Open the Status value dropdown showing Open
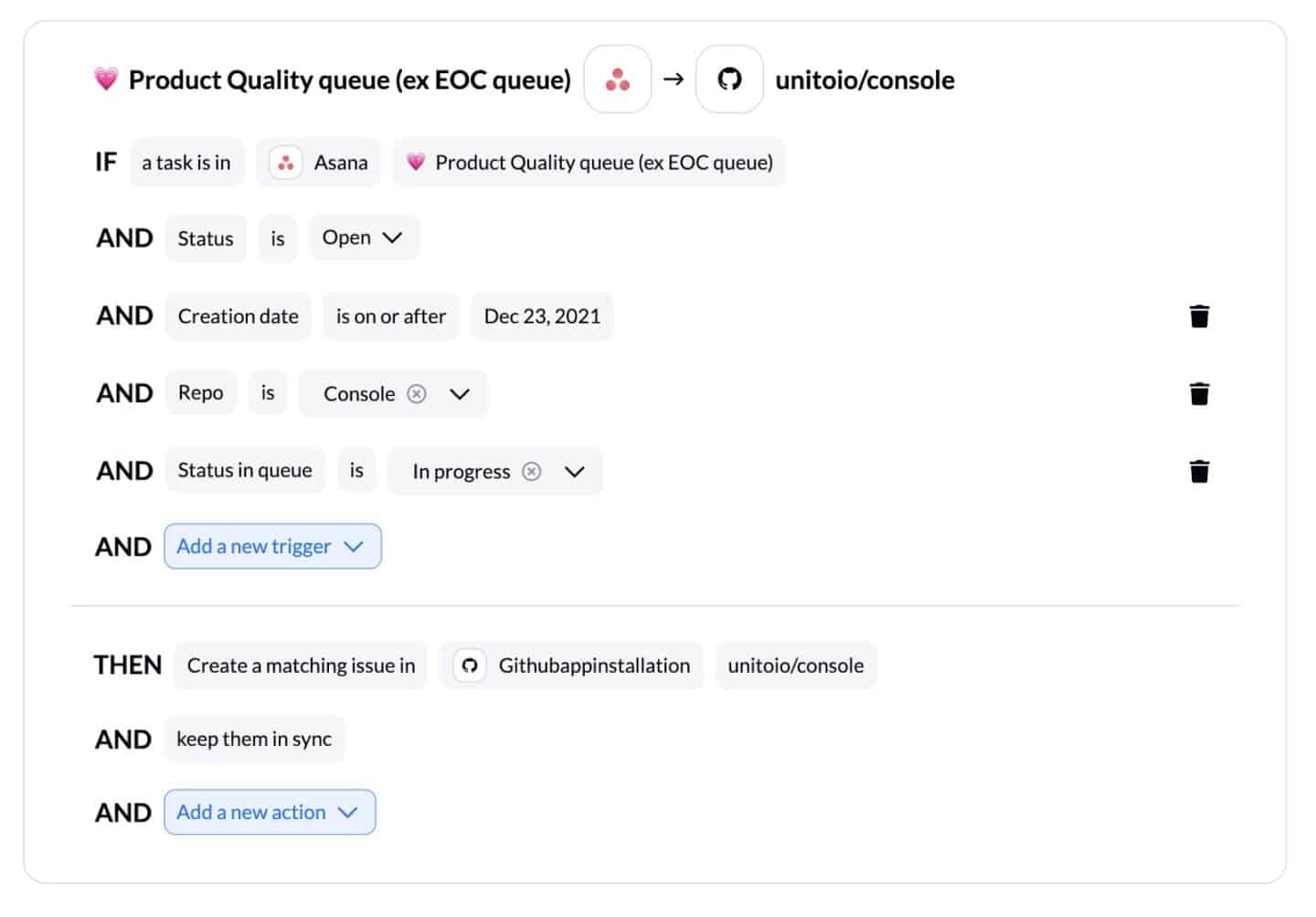 point(364,238)
